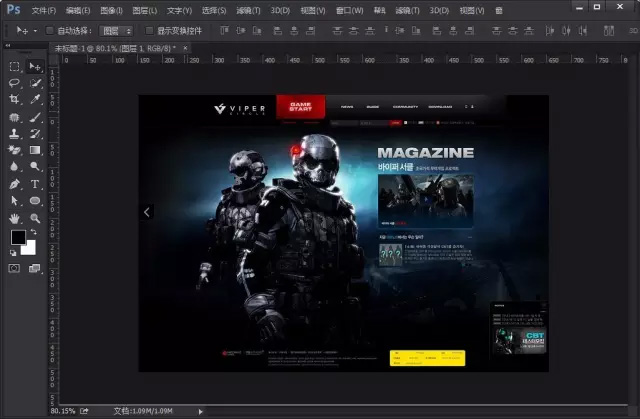The height and width of the screenshot is (419, 640).
Task: Open the 选择(S) menu
Action: [214, 11]
